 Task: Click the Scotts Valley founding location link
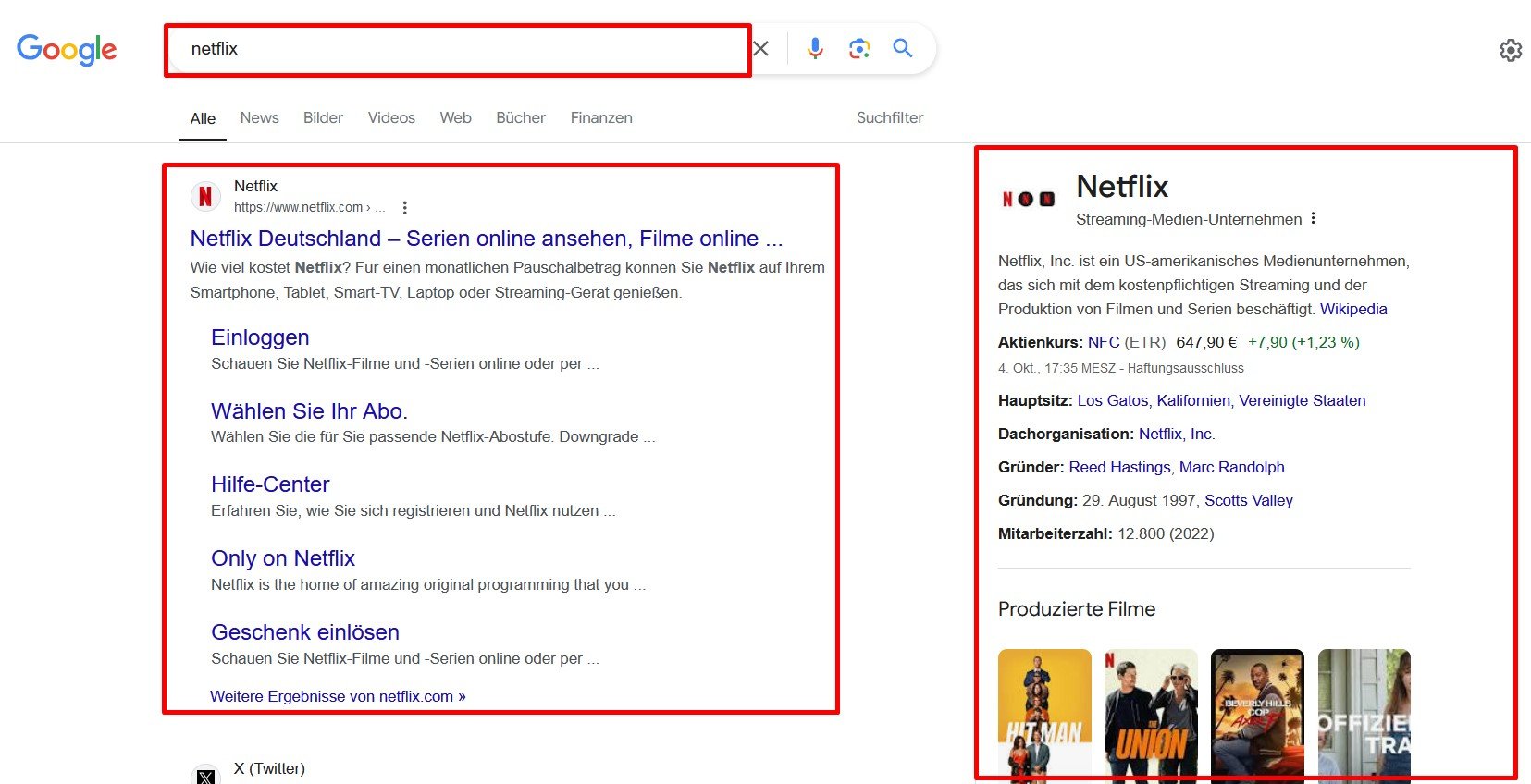tap(1248, 500)
